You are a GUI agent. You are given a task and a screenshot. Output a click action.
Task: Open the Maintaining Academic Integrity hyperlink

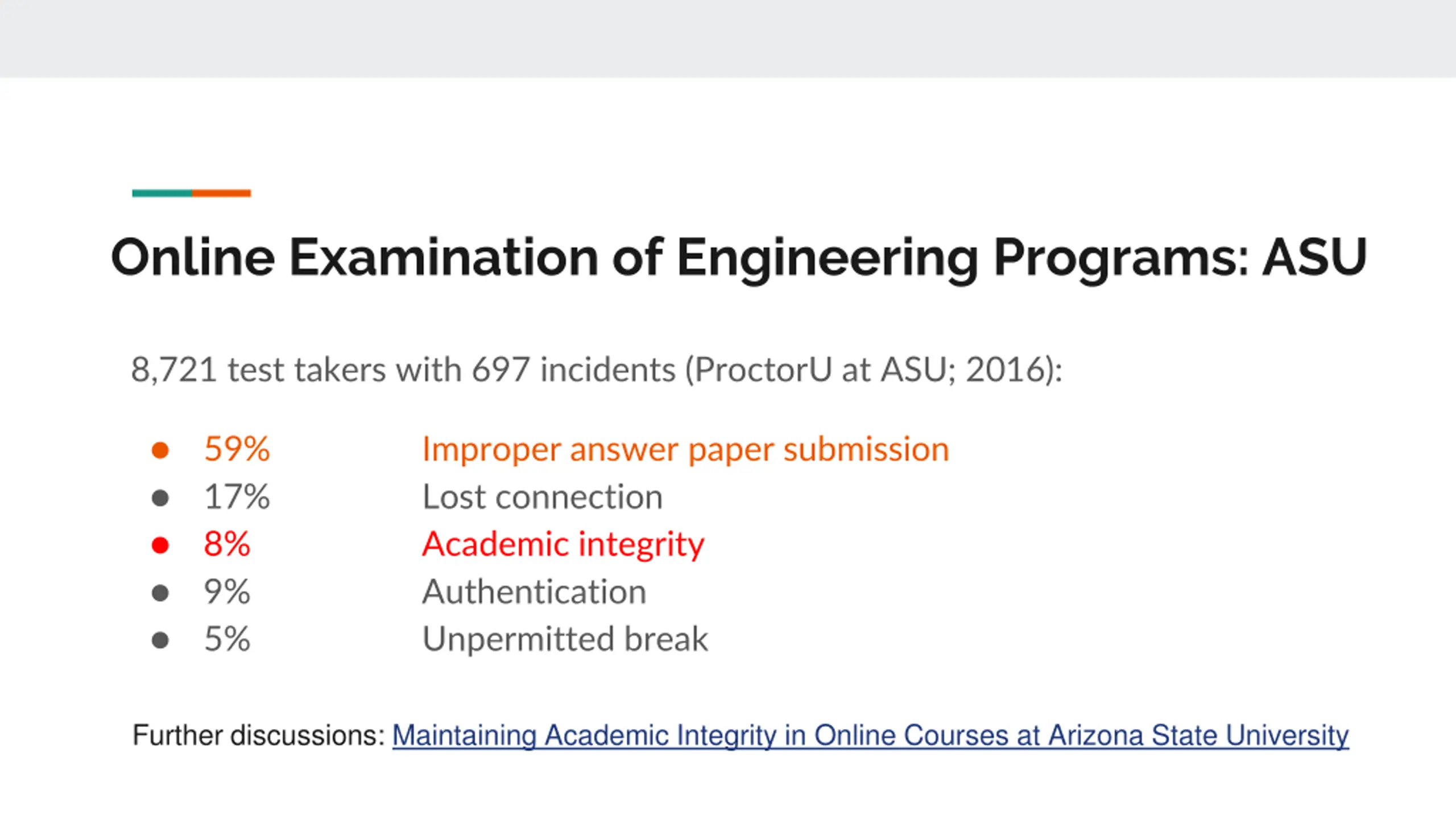[870, 735]
